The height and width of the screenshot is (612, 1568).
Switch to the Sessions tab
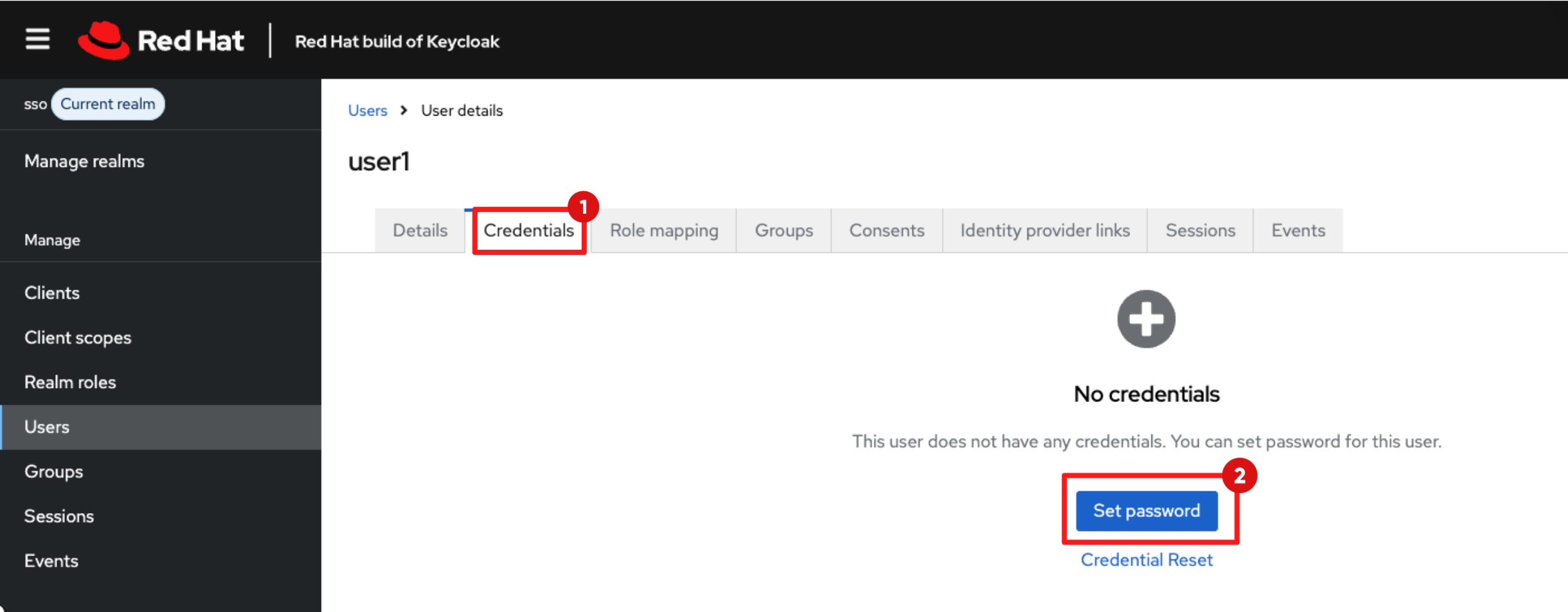pyautogui.click(x=1199, y=230)
